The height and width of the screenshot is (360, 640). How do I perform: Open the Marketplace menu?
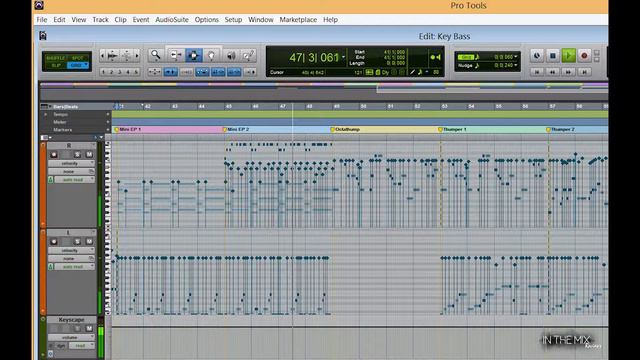[x=298, y=20]
